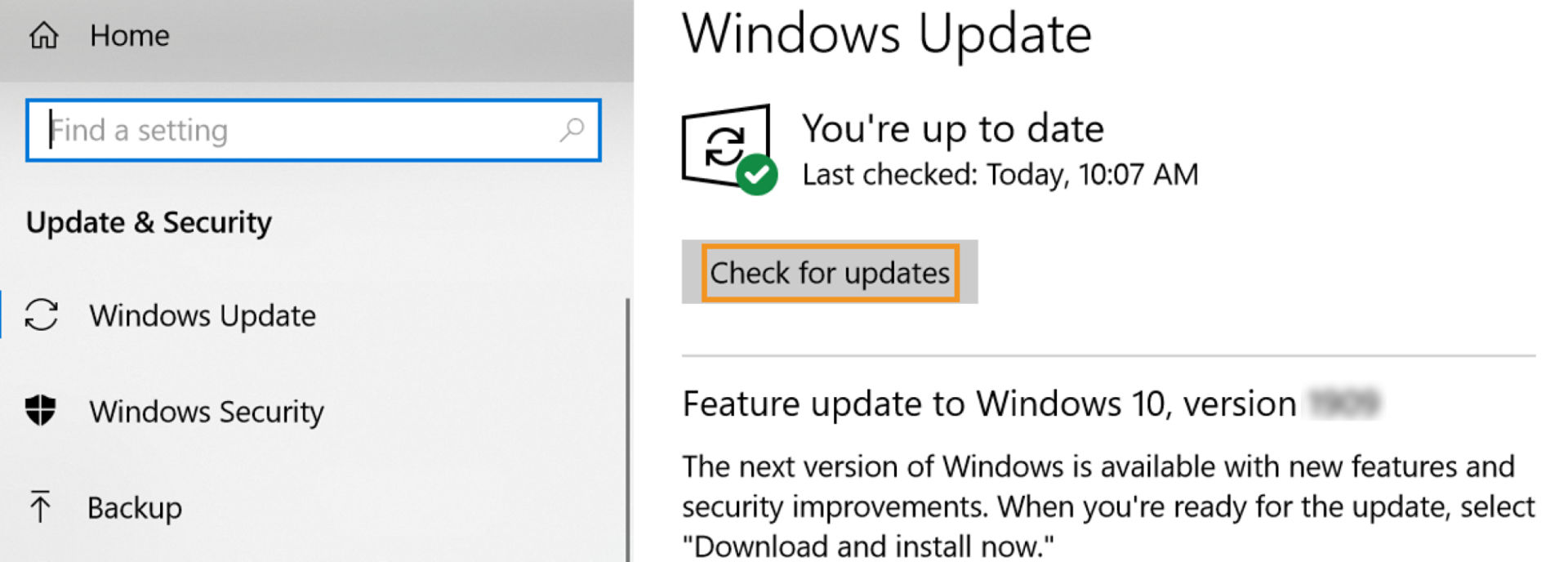Click the blurred version number
This screenshot has height=562, width=1568.
pyautogui.click(x=1343, y=403)
